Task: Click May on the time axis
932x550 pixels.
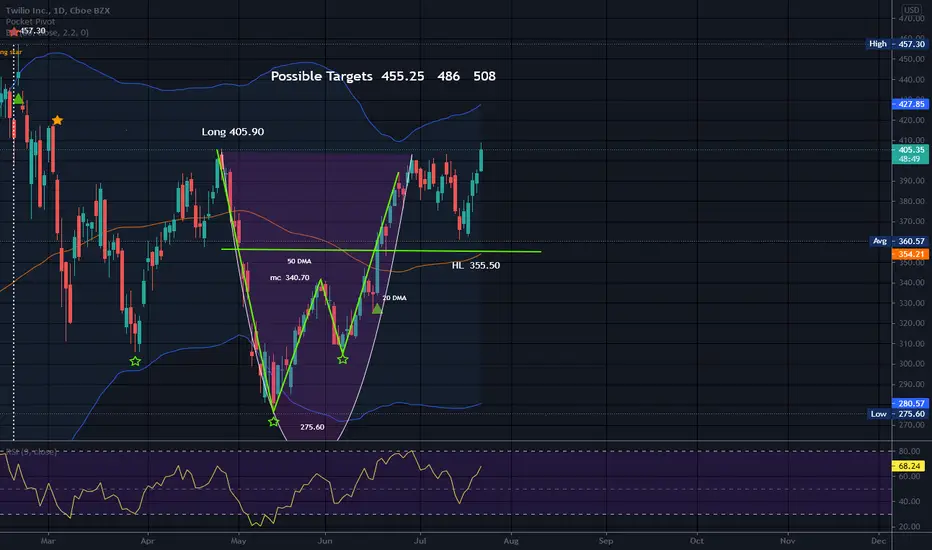Action: pos(238,540)
